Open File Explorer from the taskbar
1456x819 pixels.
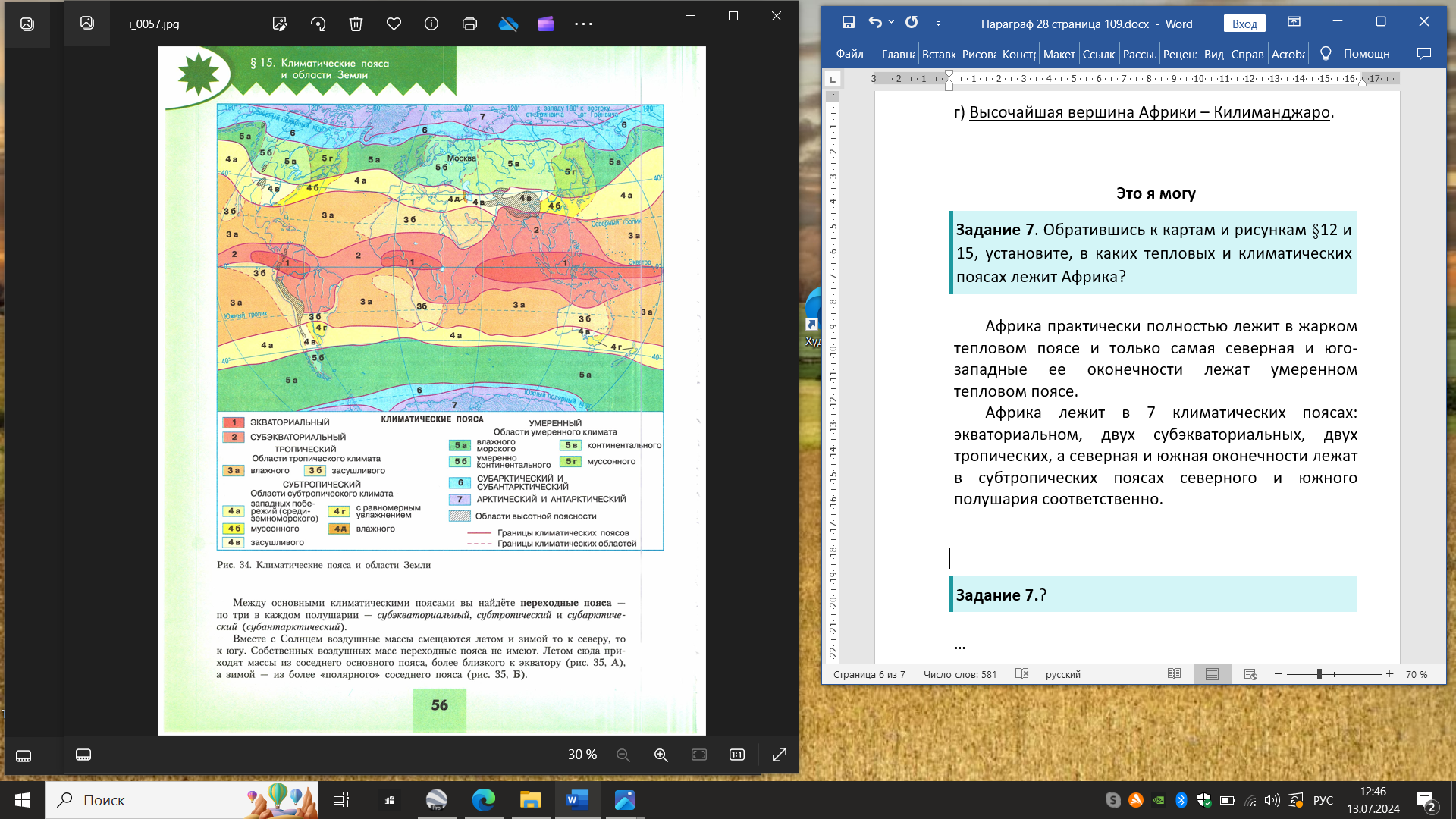click(531, 800)
